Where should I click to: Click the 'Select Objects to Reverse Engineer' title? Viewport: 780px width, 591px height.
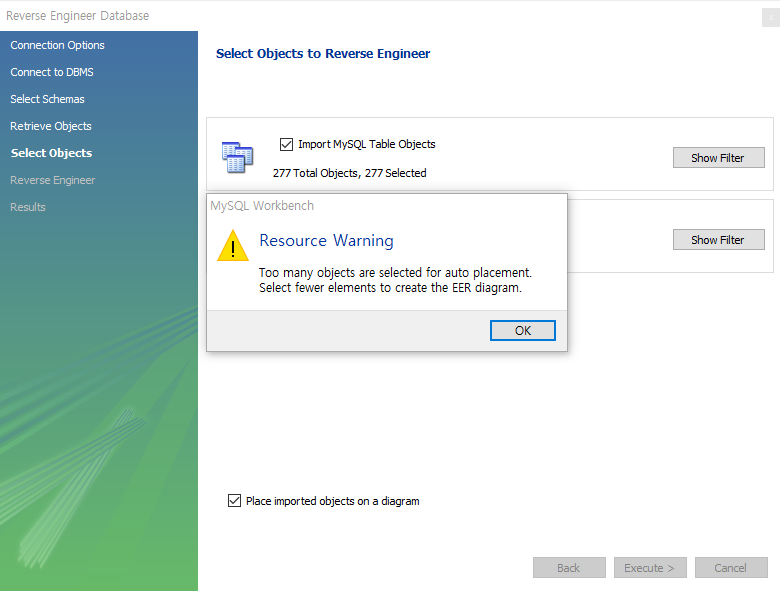click(x=323, y=54)
